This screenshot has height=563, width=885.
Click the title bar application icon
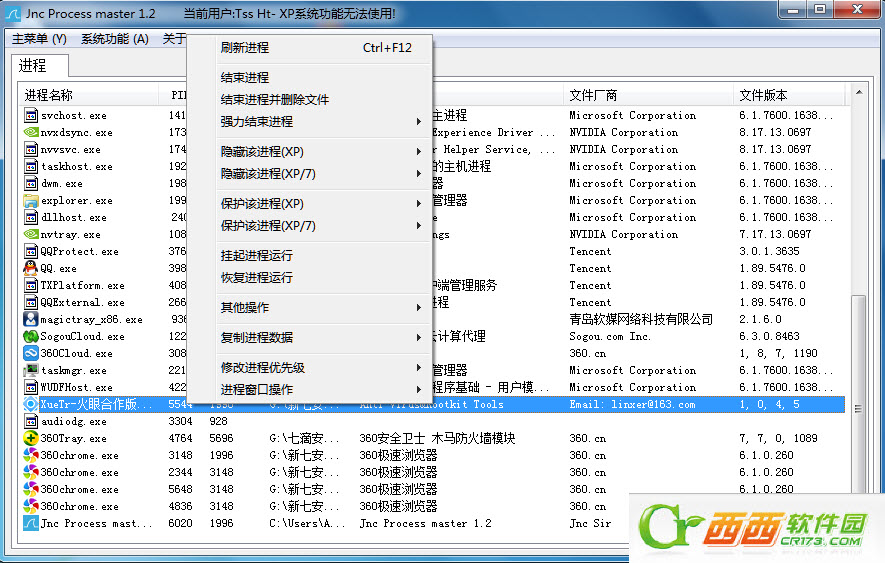tap(12, 14)
